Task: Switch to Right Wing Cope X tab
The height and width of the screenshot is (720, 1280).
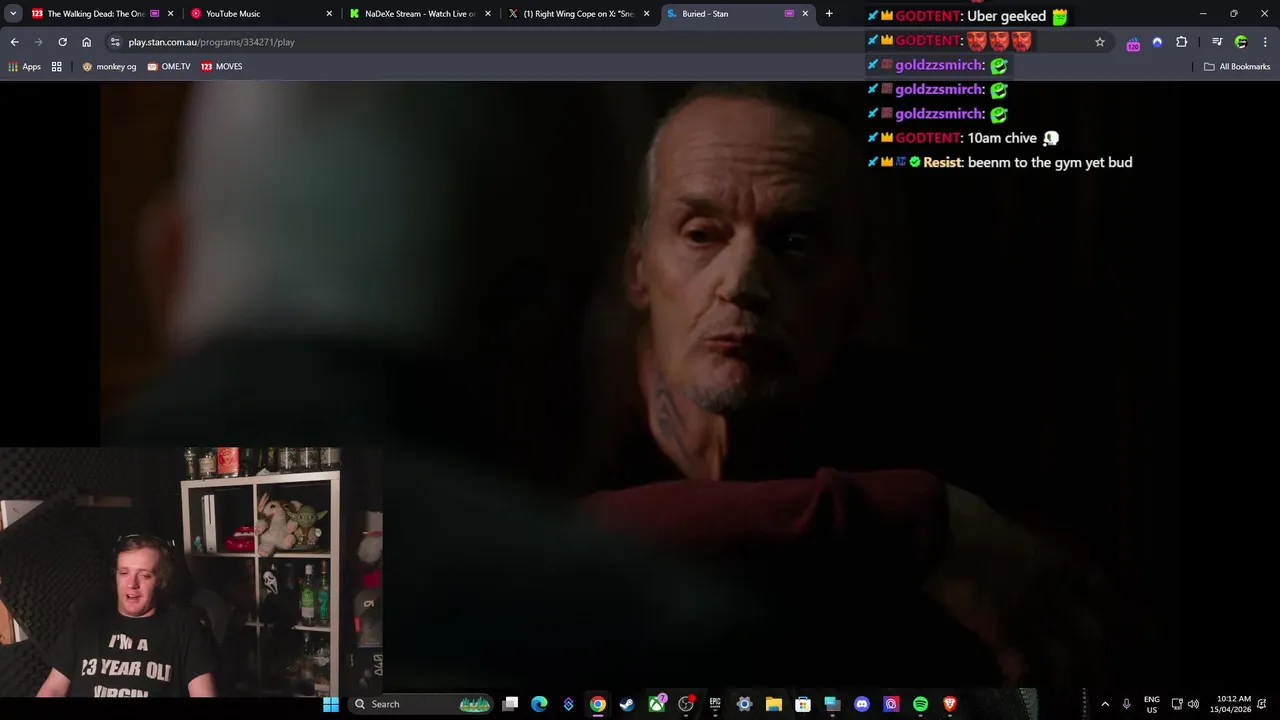Action: click(x=579, y=14)
